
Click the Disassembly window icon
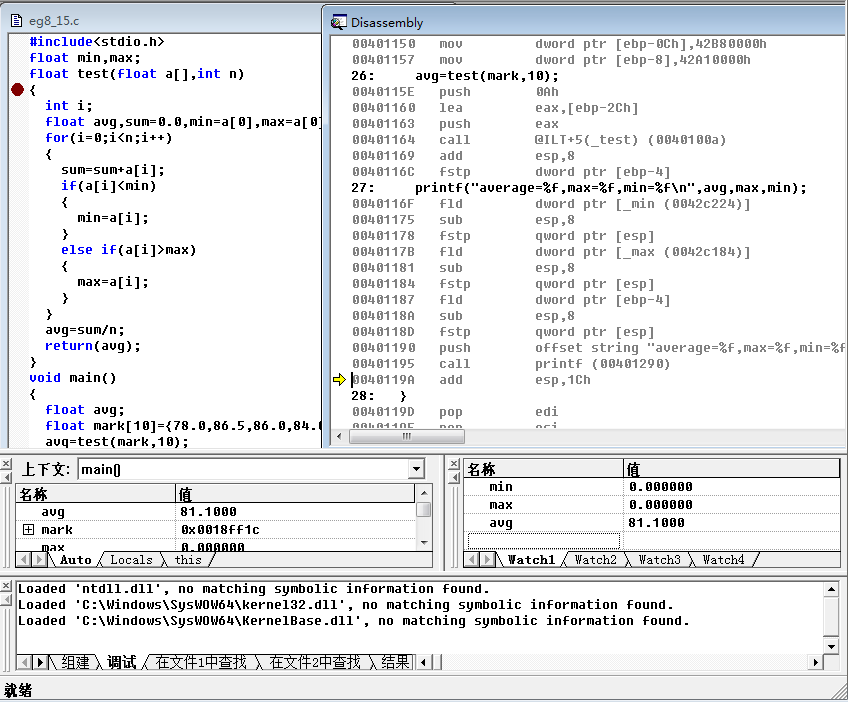(339, 22)
